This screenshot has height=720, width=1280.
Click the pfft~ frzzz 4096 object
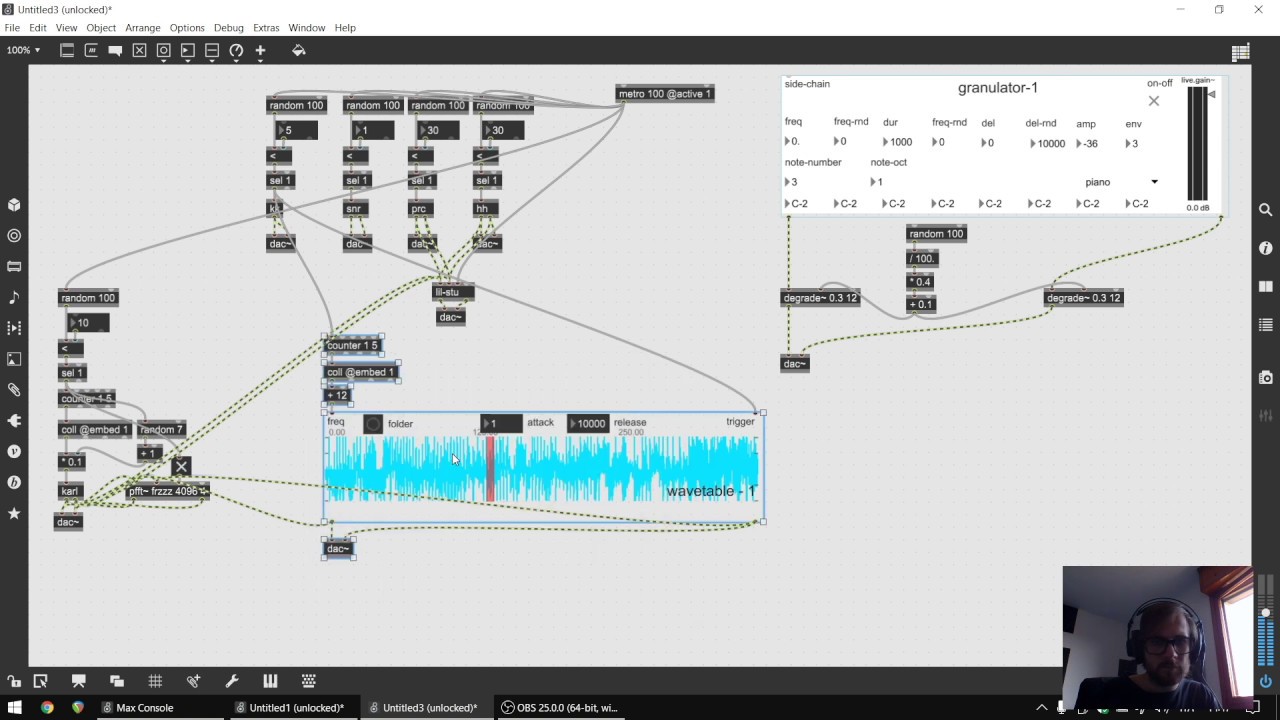click(x=168, y=491)
